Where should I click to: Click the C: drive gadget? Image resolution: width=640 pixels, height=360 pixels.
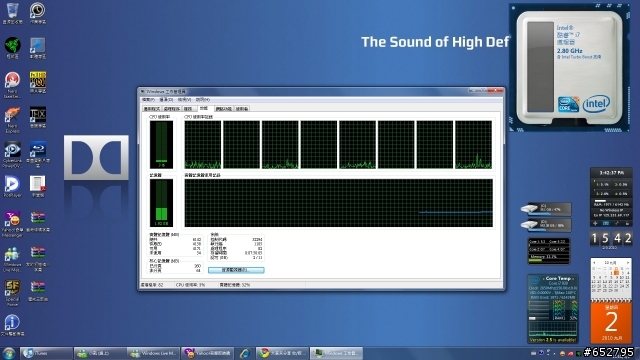tap(546, 209)
